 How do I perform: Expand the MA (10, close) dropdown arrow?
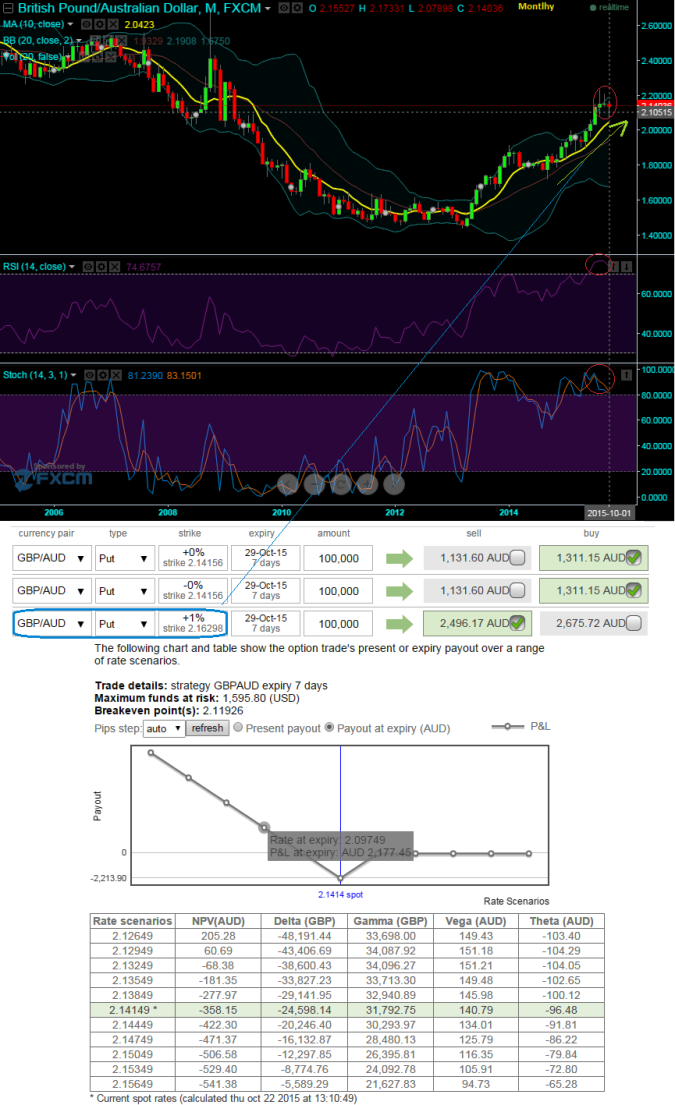tap(70, 25)
